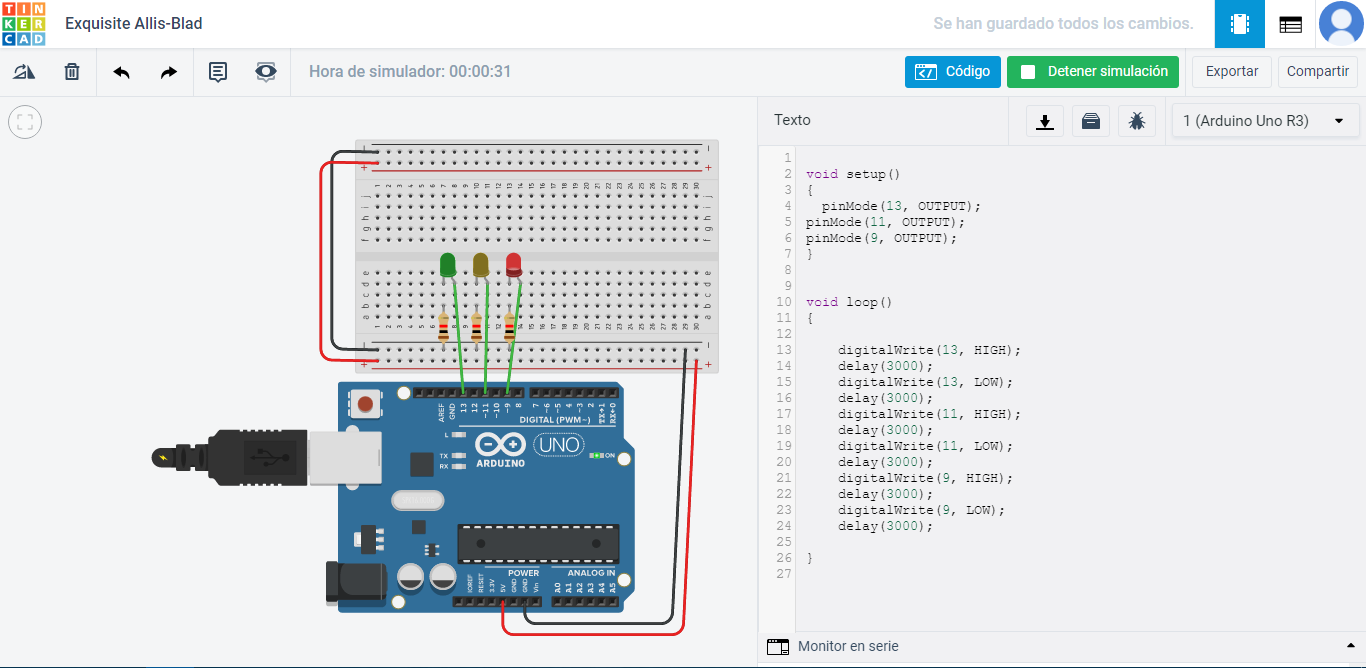Open the Texto editor mode dropdown

coord(793,120)
